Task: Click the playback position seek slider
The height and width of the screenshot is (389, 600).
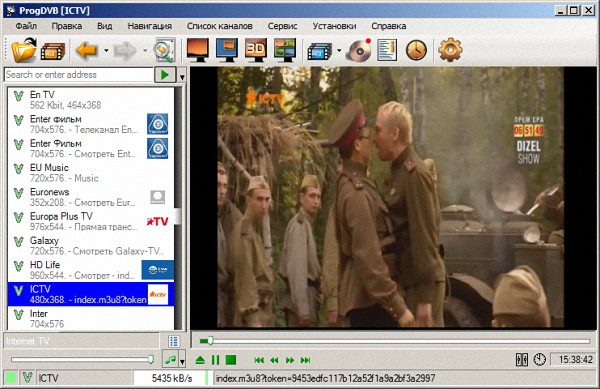Action: point(395,341)
